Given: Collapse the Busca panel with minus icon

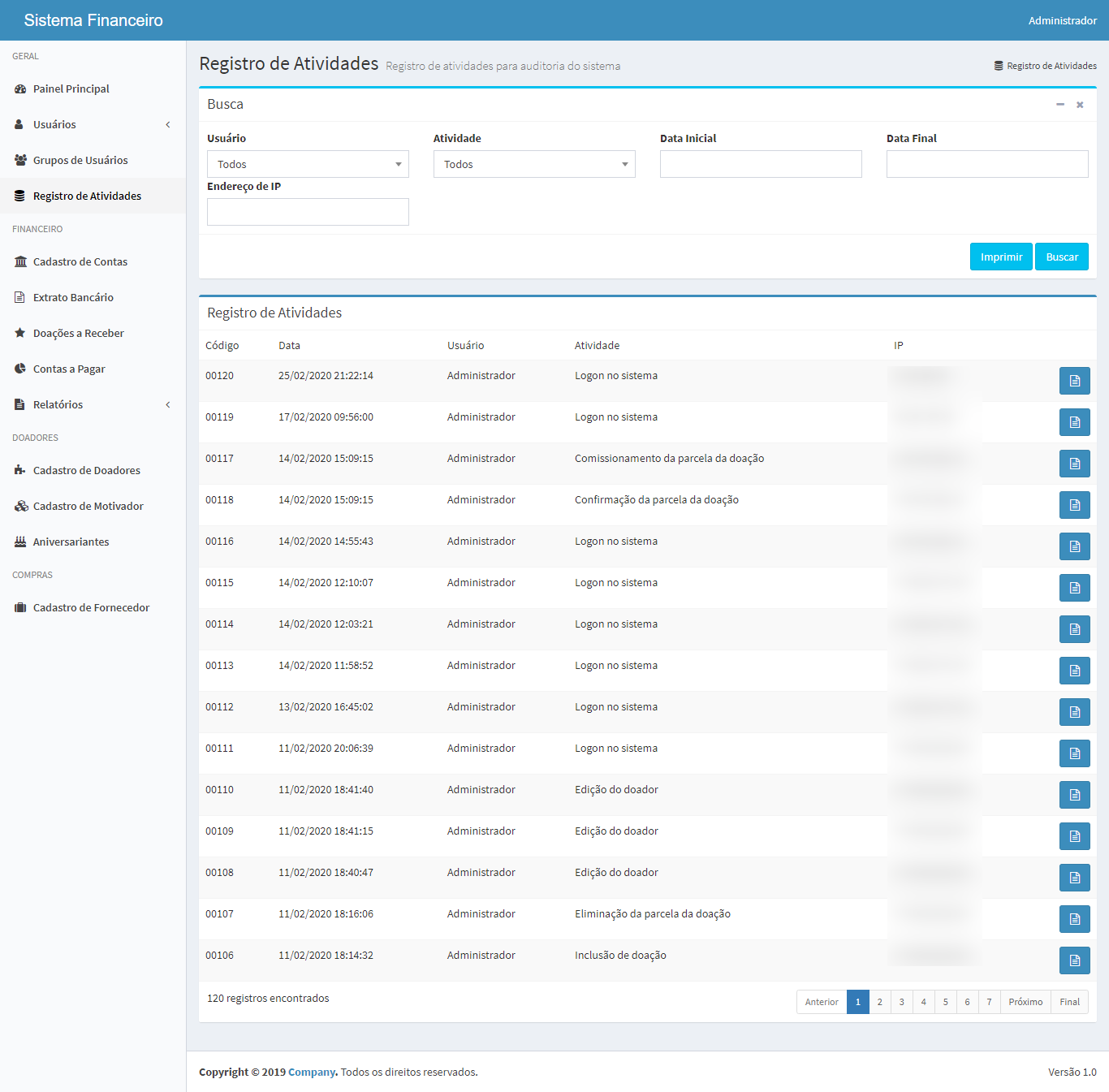Looking at the screenshot, I should [1059, 105].
